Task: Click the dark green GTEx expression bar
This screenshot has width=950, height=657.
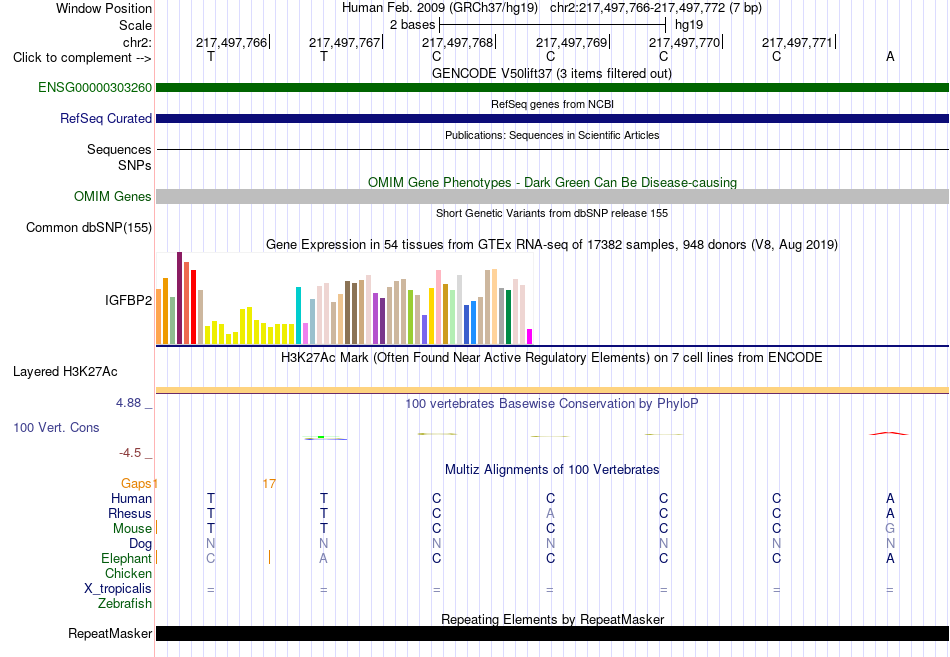Action: click(x=508, y=318)
